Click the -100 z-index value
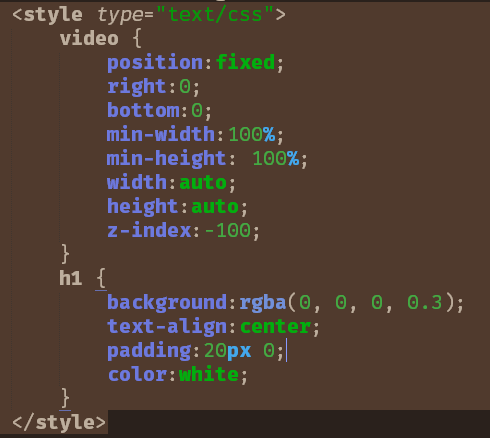This screenshot has width=490, height=438. click(228, 230)
